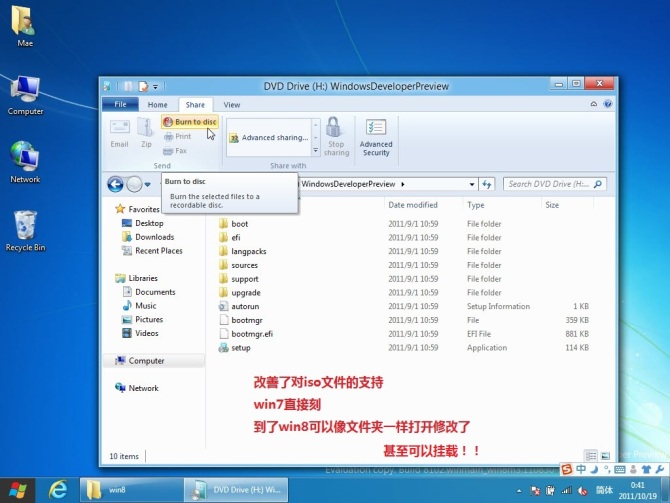
Task: Switch to details view in status bar
Action: point(591,456)
